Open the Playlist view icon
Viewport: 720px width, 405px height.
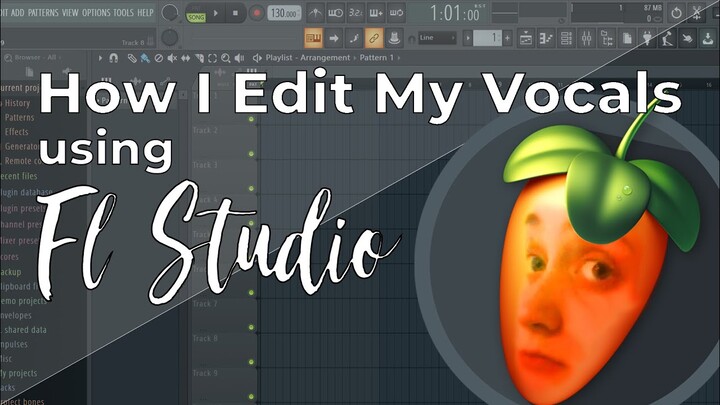(x=526, y=39)
